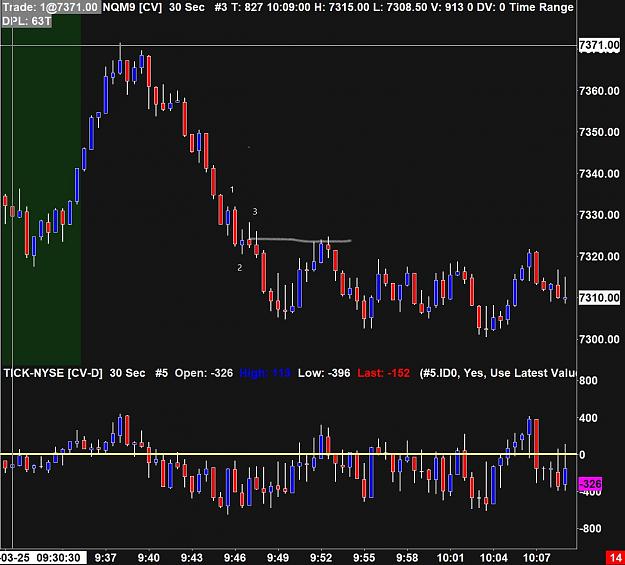Click the 7300.00 price axis label
This screenshot has width=625, height=565.
[599, 339]
